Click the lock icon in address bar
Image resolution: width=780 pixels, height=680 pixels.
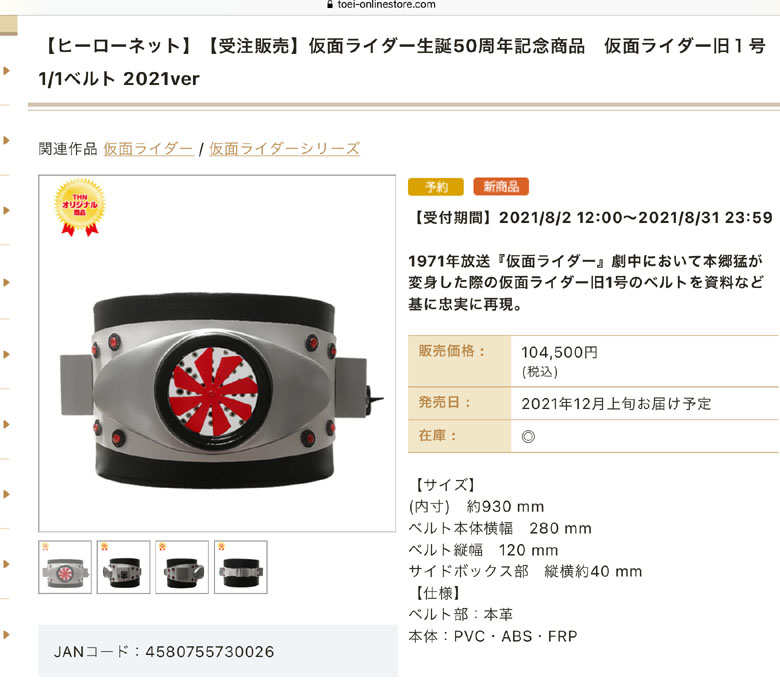click(x=329, y=4)
